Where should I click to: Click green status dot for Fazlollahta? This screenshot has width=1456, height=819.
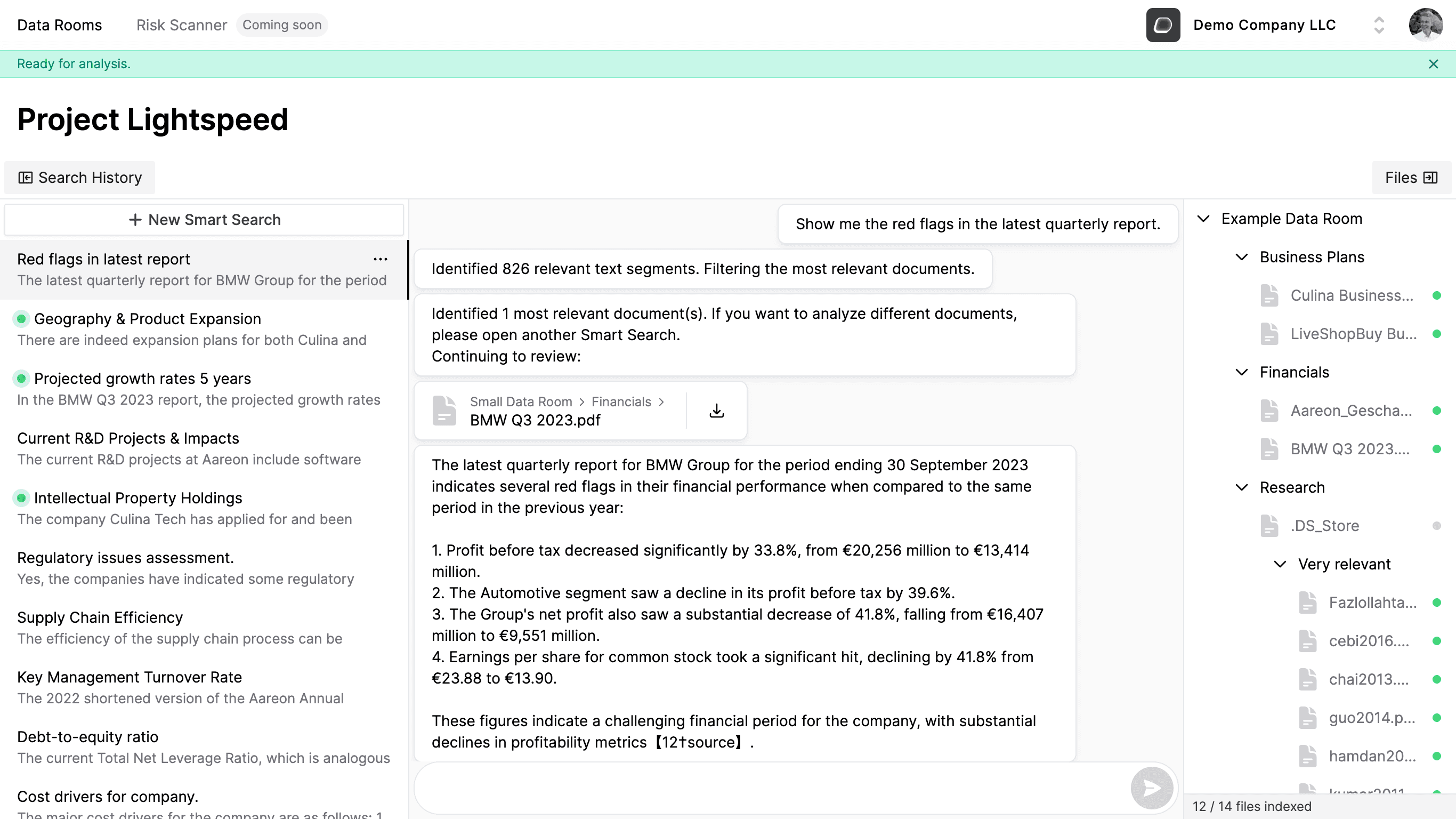(x=1436, y=603)
